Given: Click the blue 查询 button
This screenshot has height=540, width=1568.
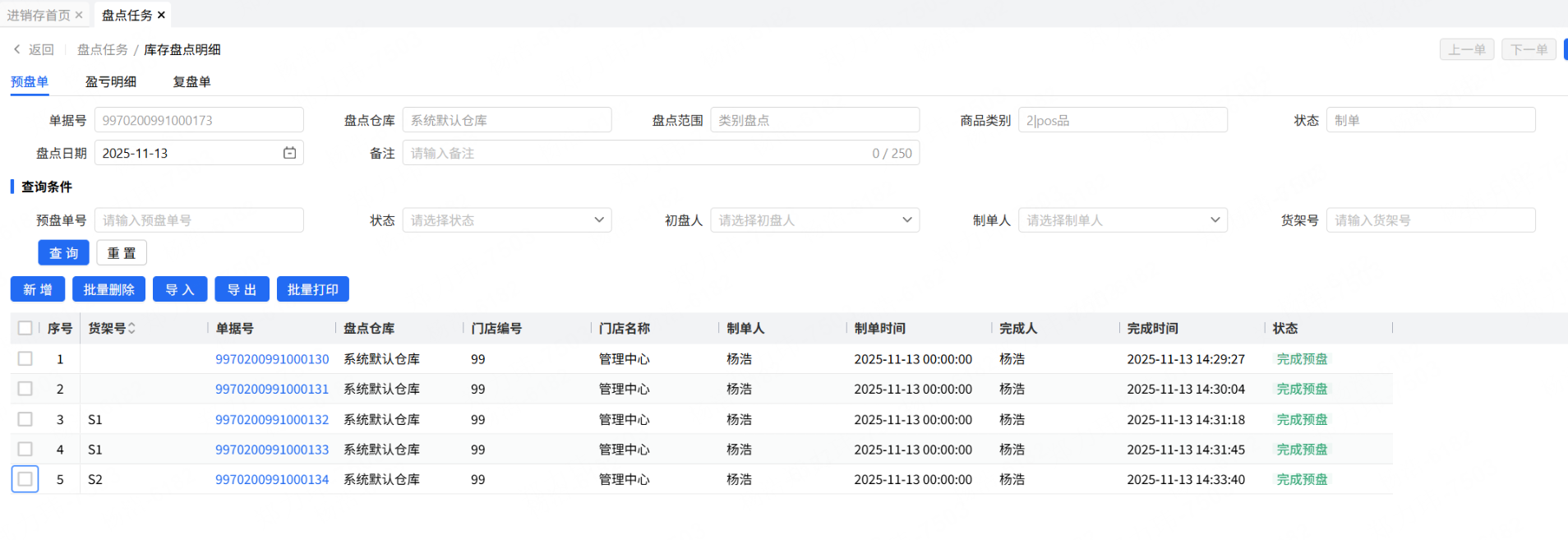Looking at the screenshot, I should click(63, 253).
